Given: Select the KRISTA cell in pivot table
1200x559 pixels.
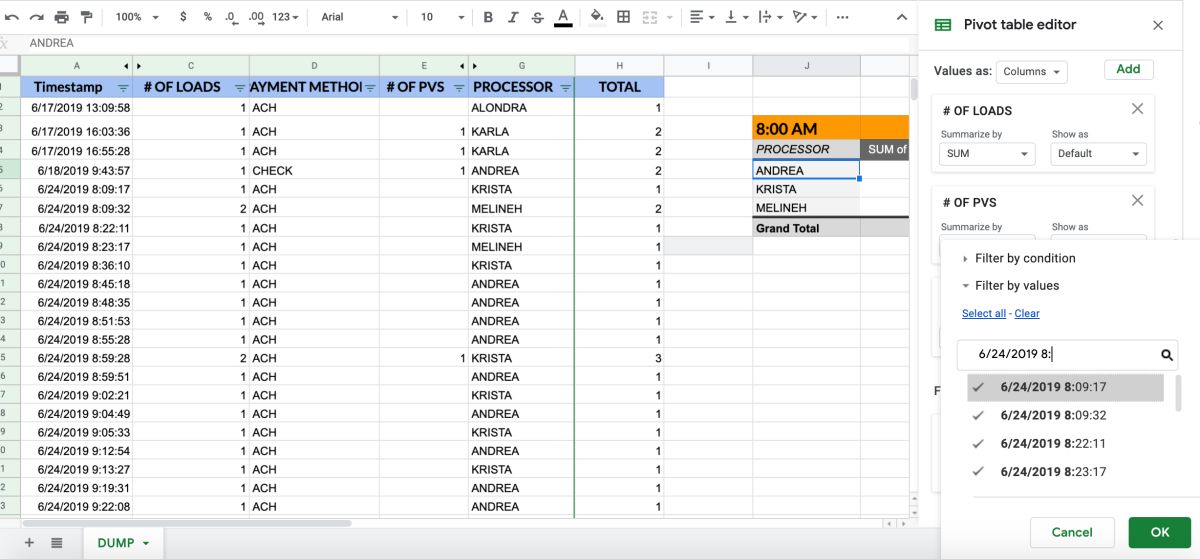Looking at the screenshot, I should [806, 189].
